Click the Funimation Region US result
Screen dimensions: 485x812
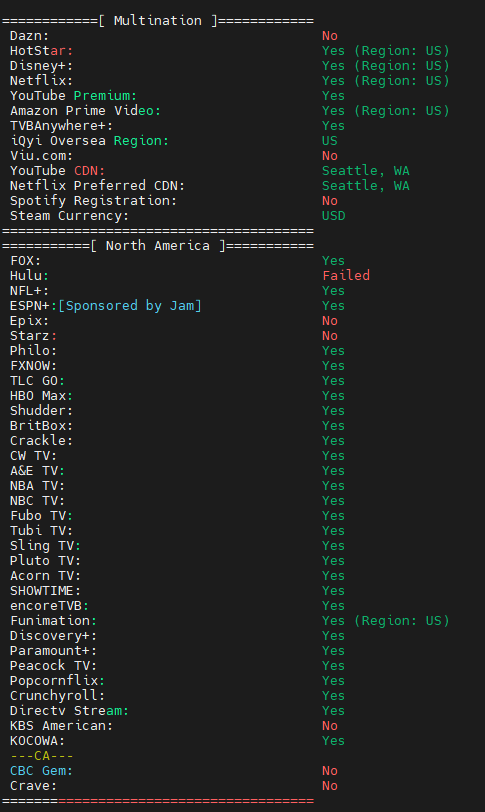click(x=386, y=620)
